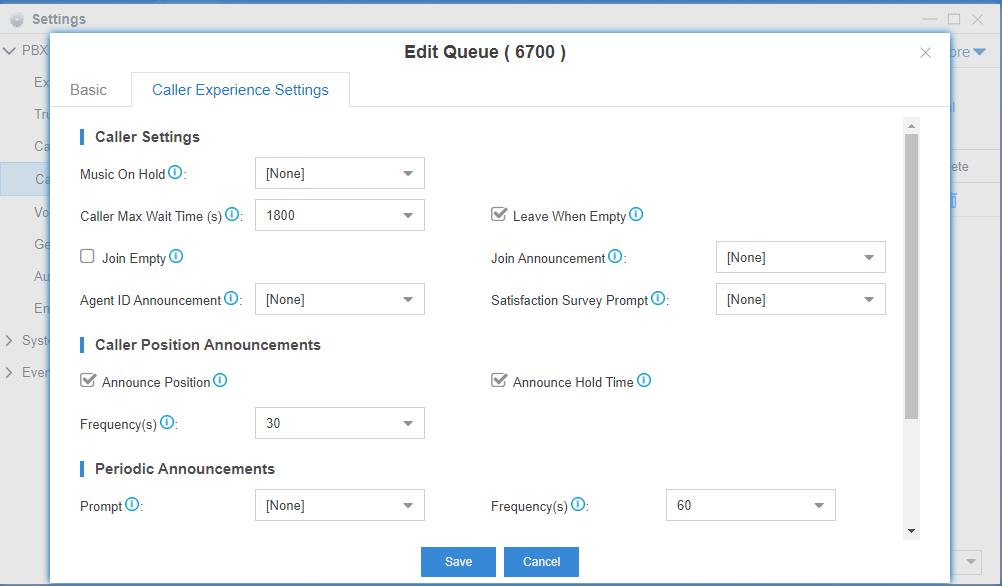Click info icon beside Join Announcement
The width and height of the screenshot is (1002, 586).
point(615,257)
